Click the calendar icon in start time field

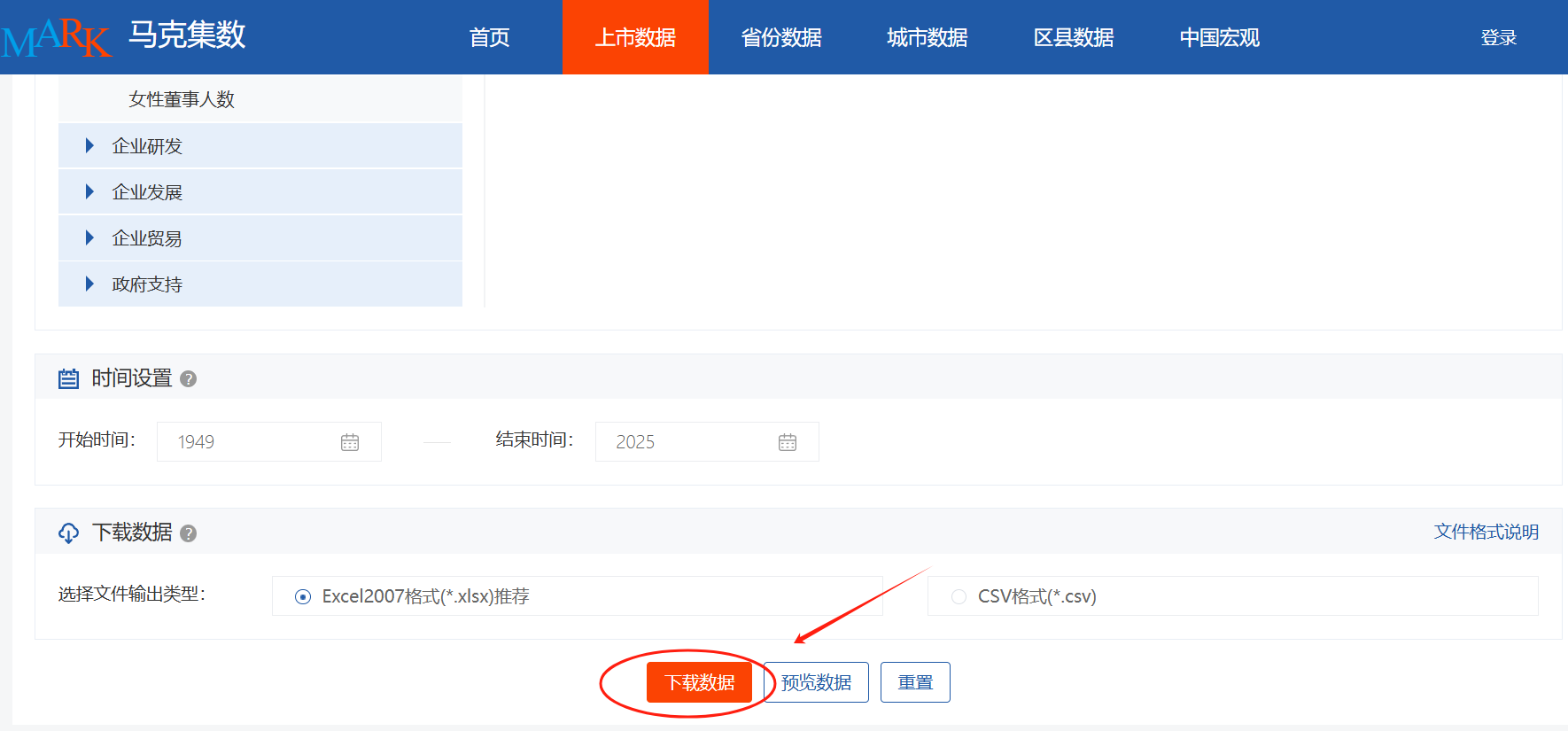(x=350, y=442)
